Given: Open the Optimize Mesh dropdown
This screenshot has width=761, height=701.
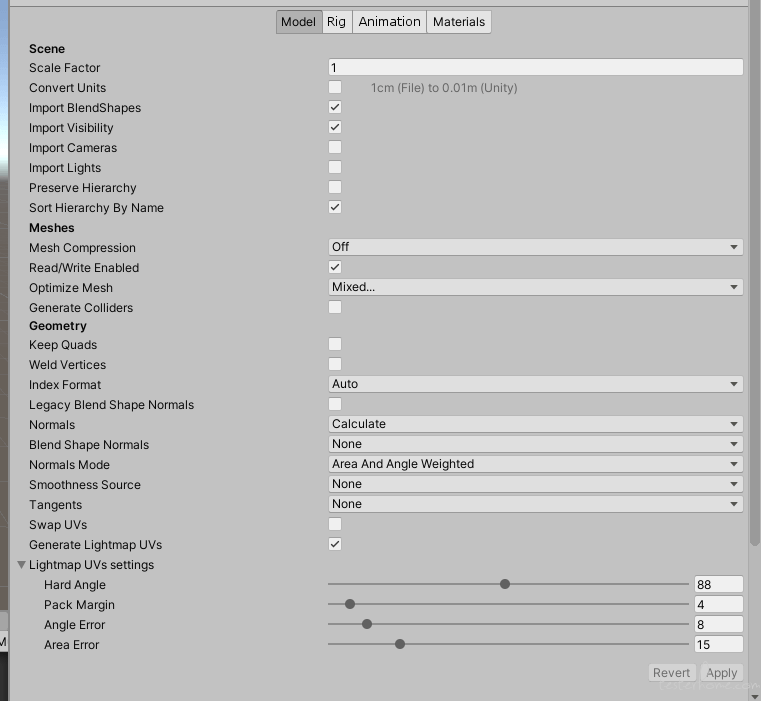Looking at the screenshot, I should pos(535,287).
